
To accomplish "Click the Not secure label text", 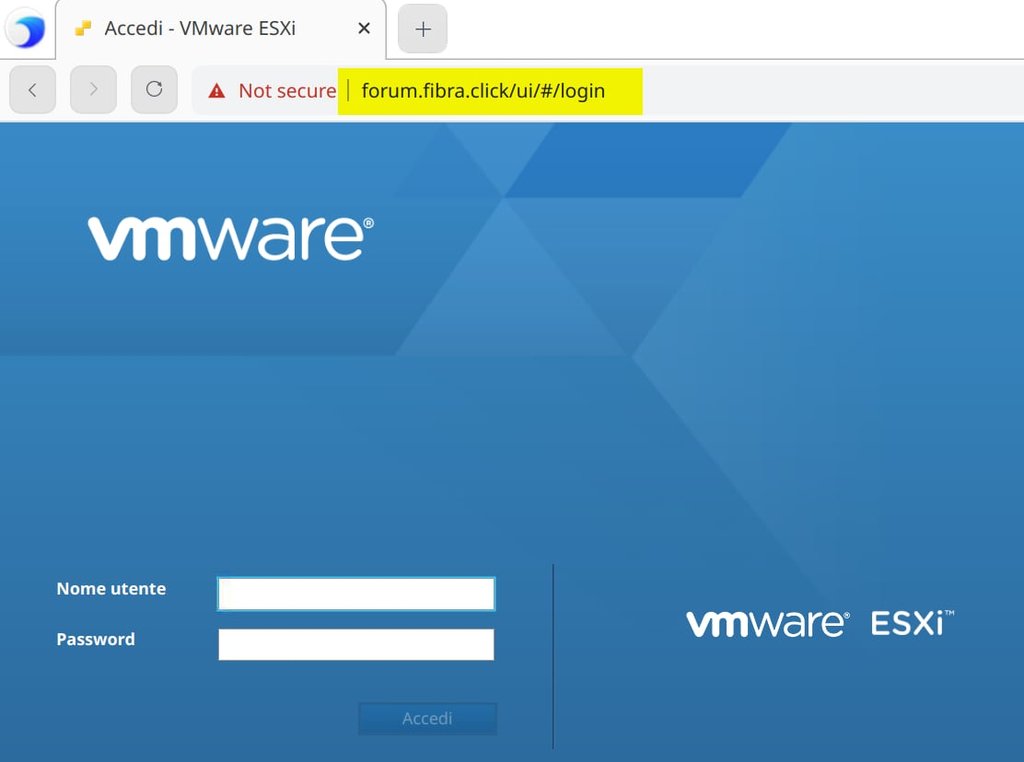I will pyautogui.click(x=287, y=91).
